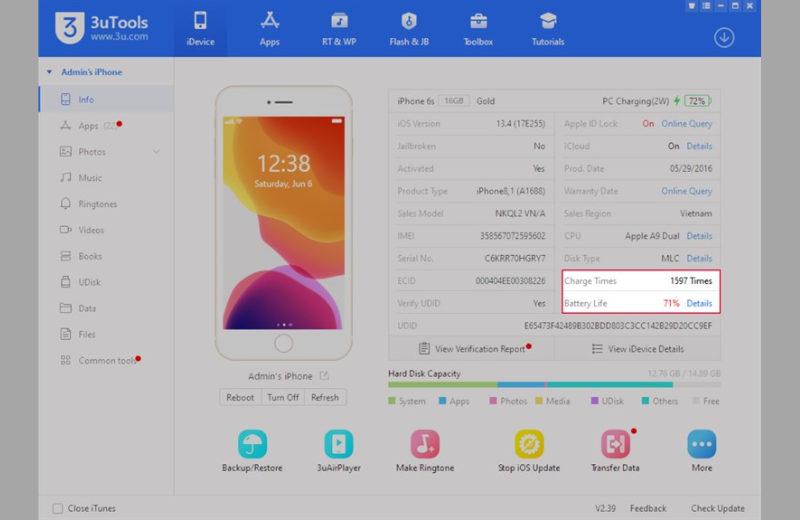Image resolution: width=800 pixels, height=520 pixels.
Task: Open Disk Type Details link
Action: tap(699, 258)
